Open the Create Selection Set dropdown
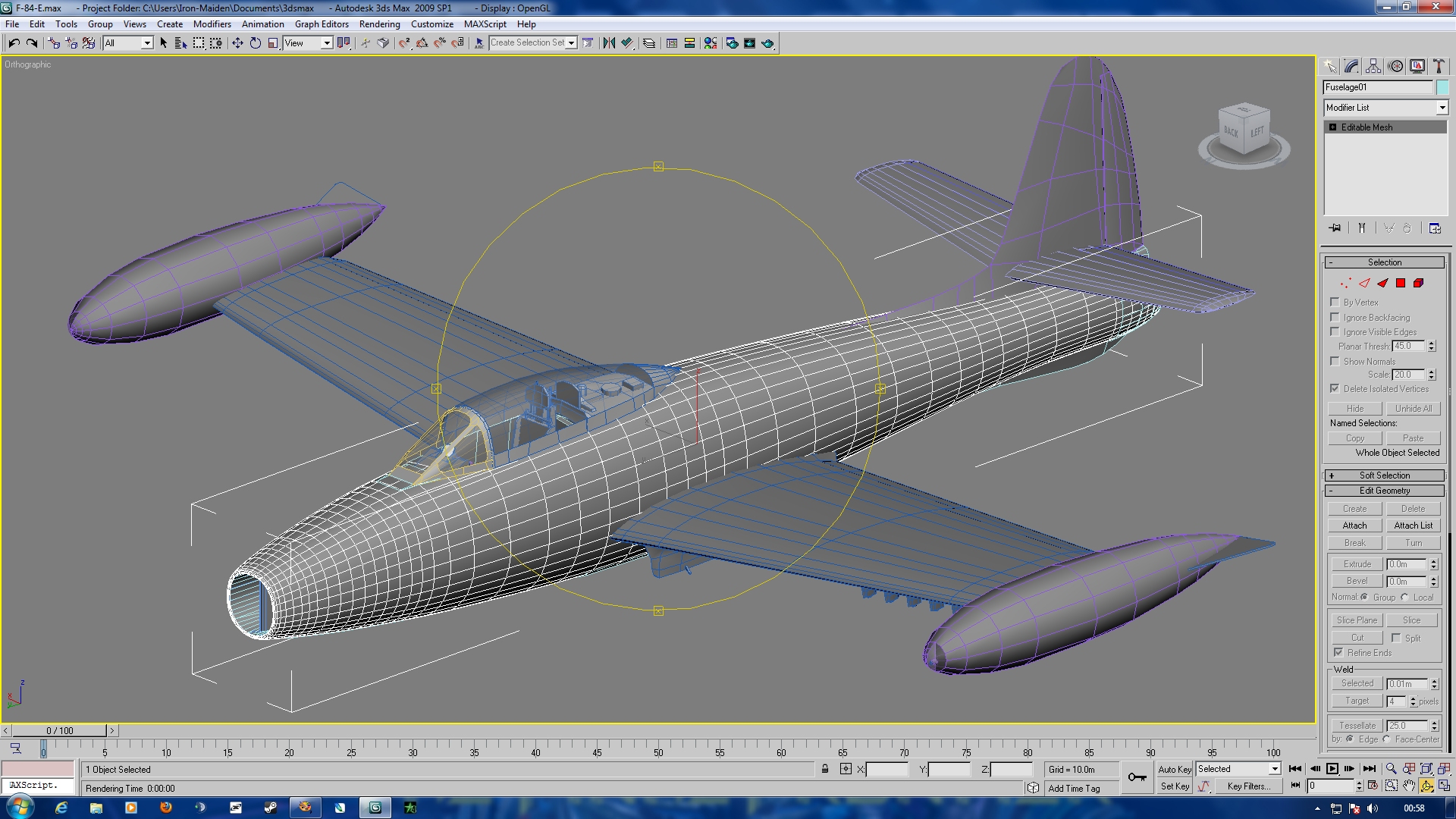 click(x=533, y=43)
